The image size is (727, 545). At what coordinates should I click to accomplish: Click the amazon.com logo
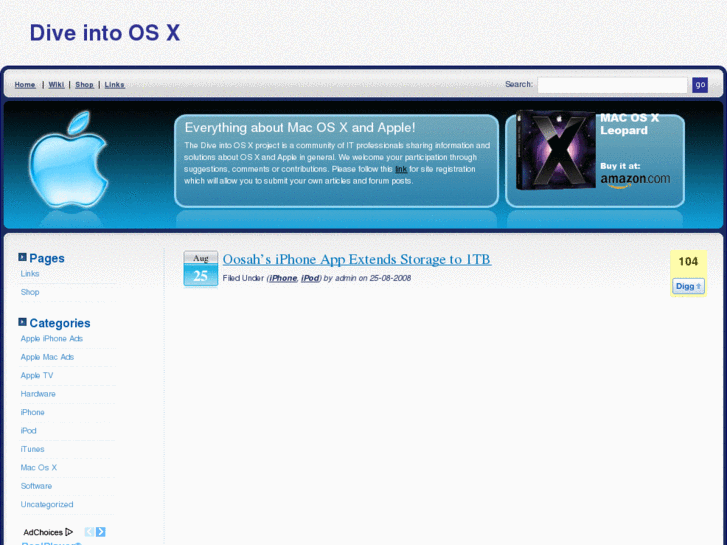pos(635,180)
